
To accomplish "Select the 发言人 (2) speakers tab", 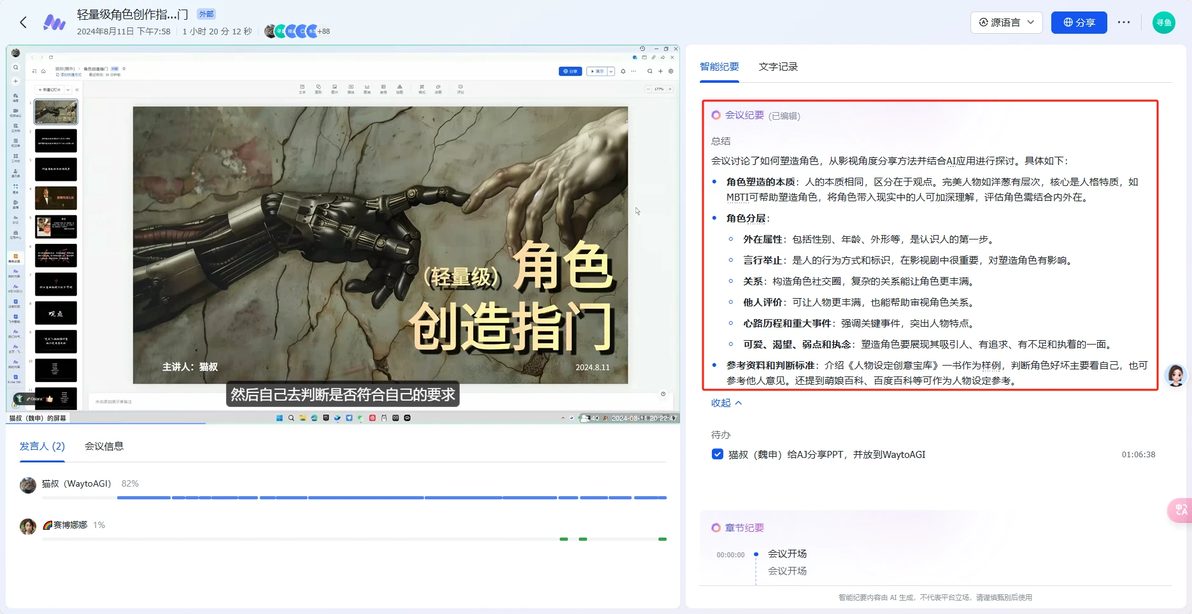I will [42, 446].
